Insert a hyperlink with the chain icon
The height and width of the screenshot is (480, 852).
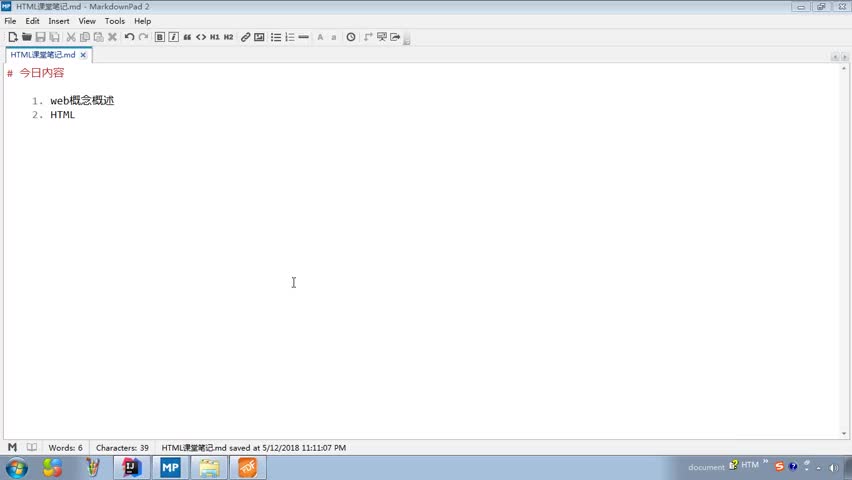coord(246,37)
